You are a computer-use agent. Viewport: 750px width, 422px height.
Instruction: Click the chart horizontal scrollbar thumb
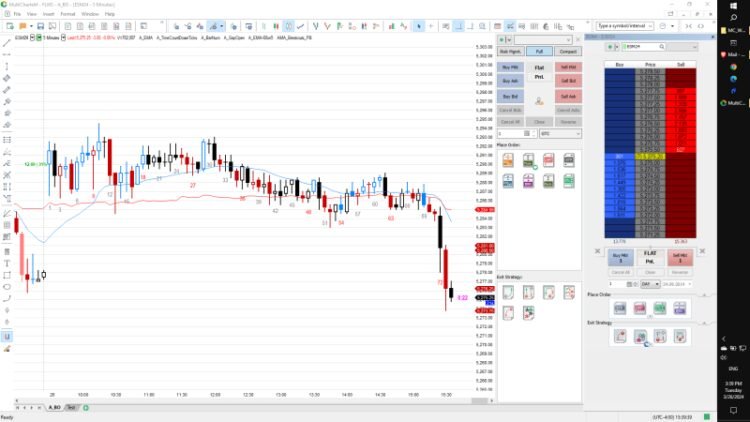(479, 401)
